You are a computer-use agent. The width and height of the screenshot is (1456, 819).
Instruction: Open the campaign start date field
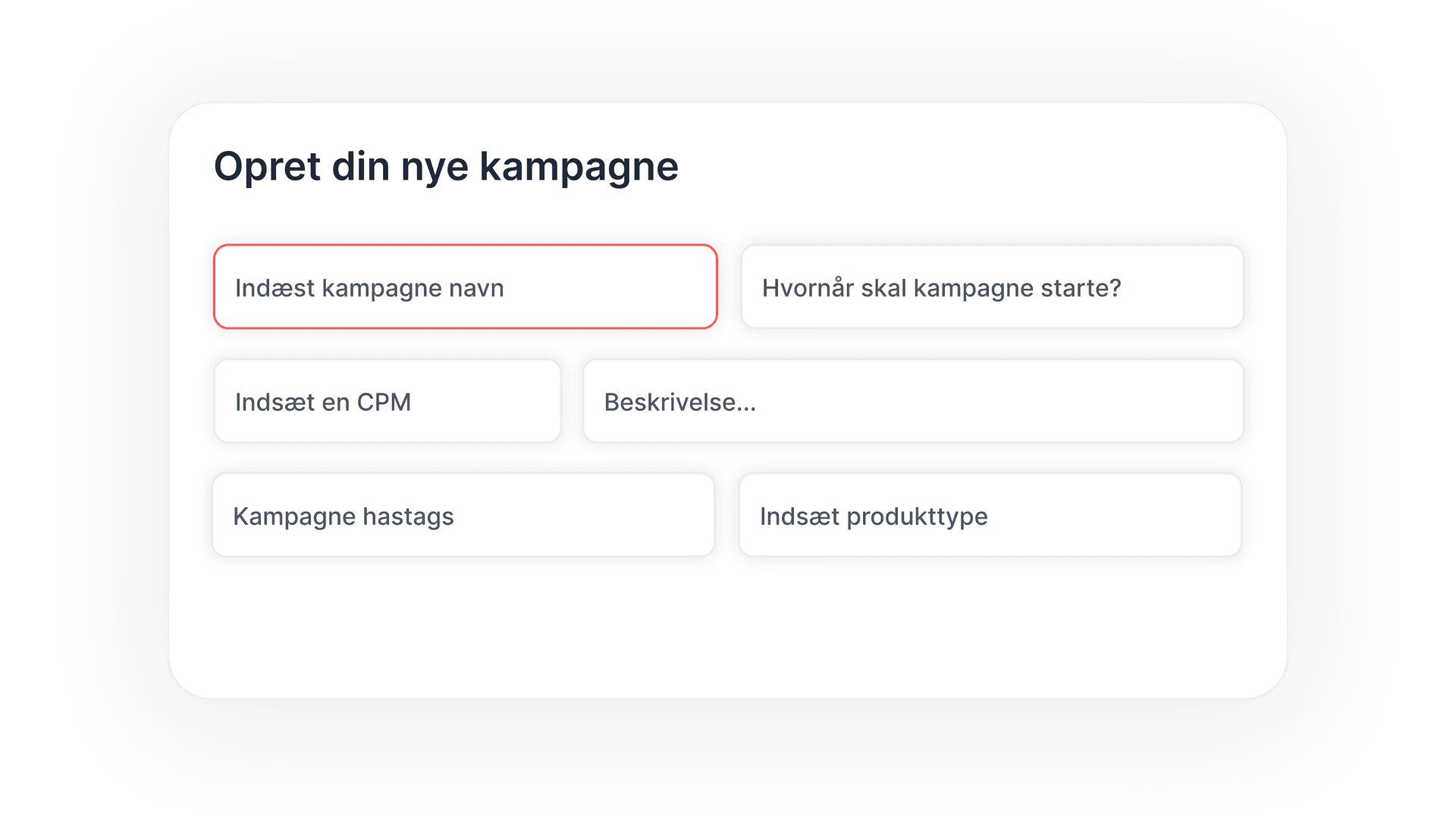[x=1183, y=288]
